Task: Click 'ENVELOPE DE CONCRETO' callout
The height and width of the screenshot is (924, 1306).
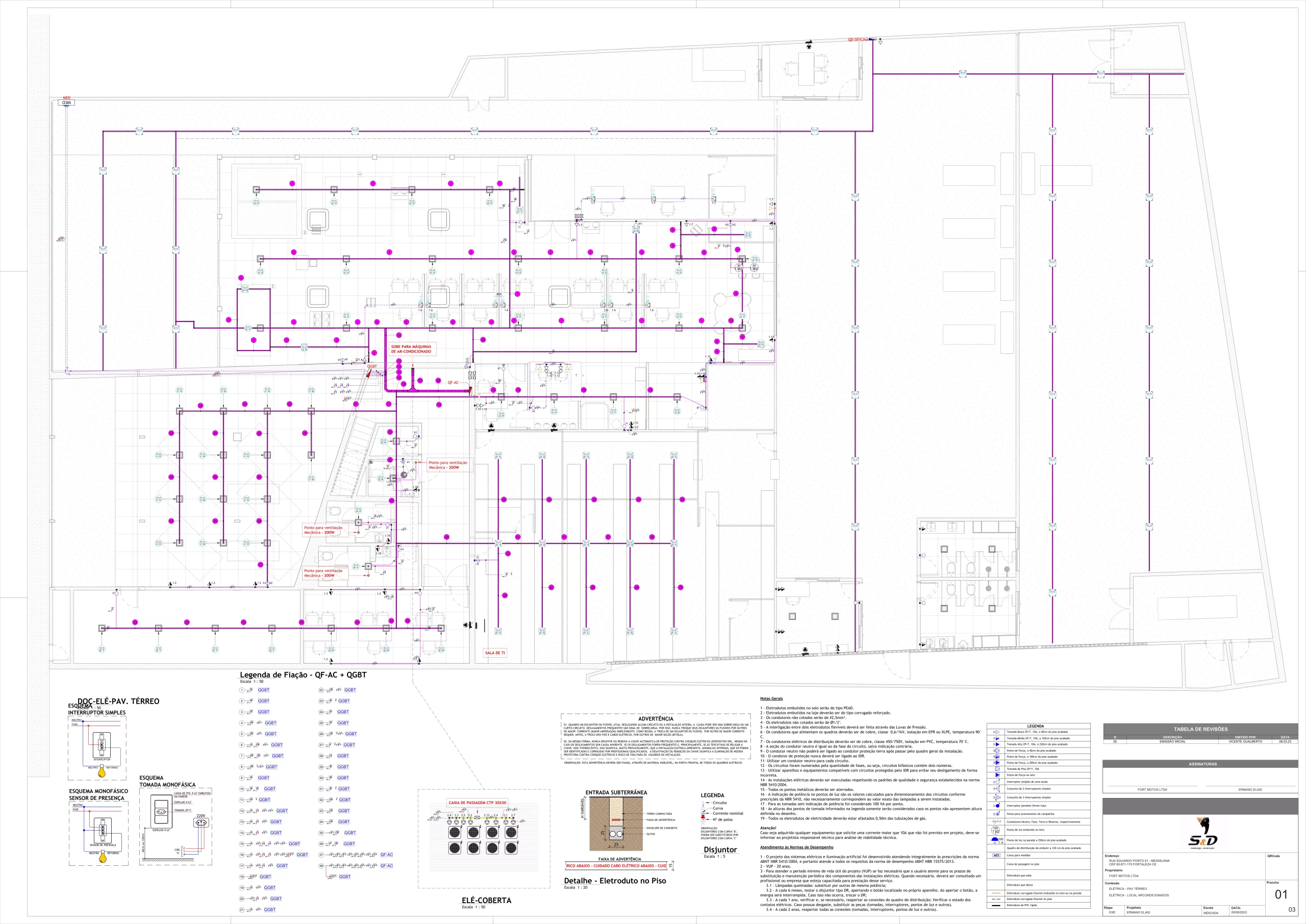Action: (x=662, y=828)
